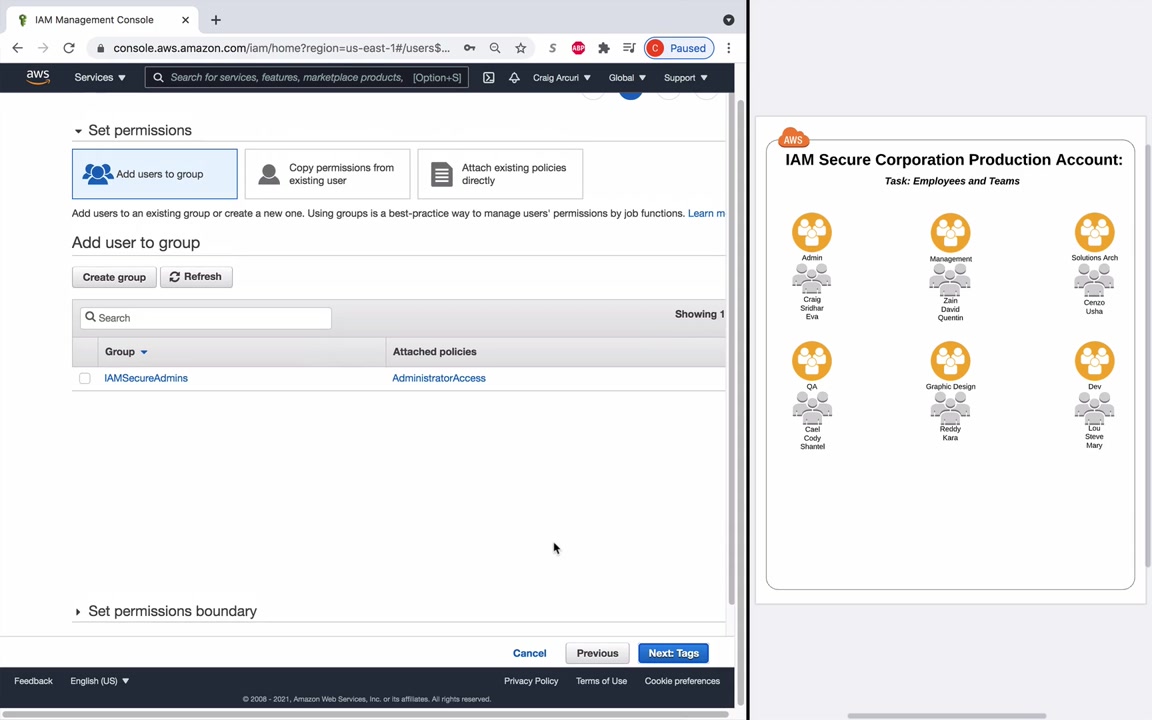This screenshot has height=720, width=1152.
Task: Click the AWS services search bar
Action: (x=306, y=77)
